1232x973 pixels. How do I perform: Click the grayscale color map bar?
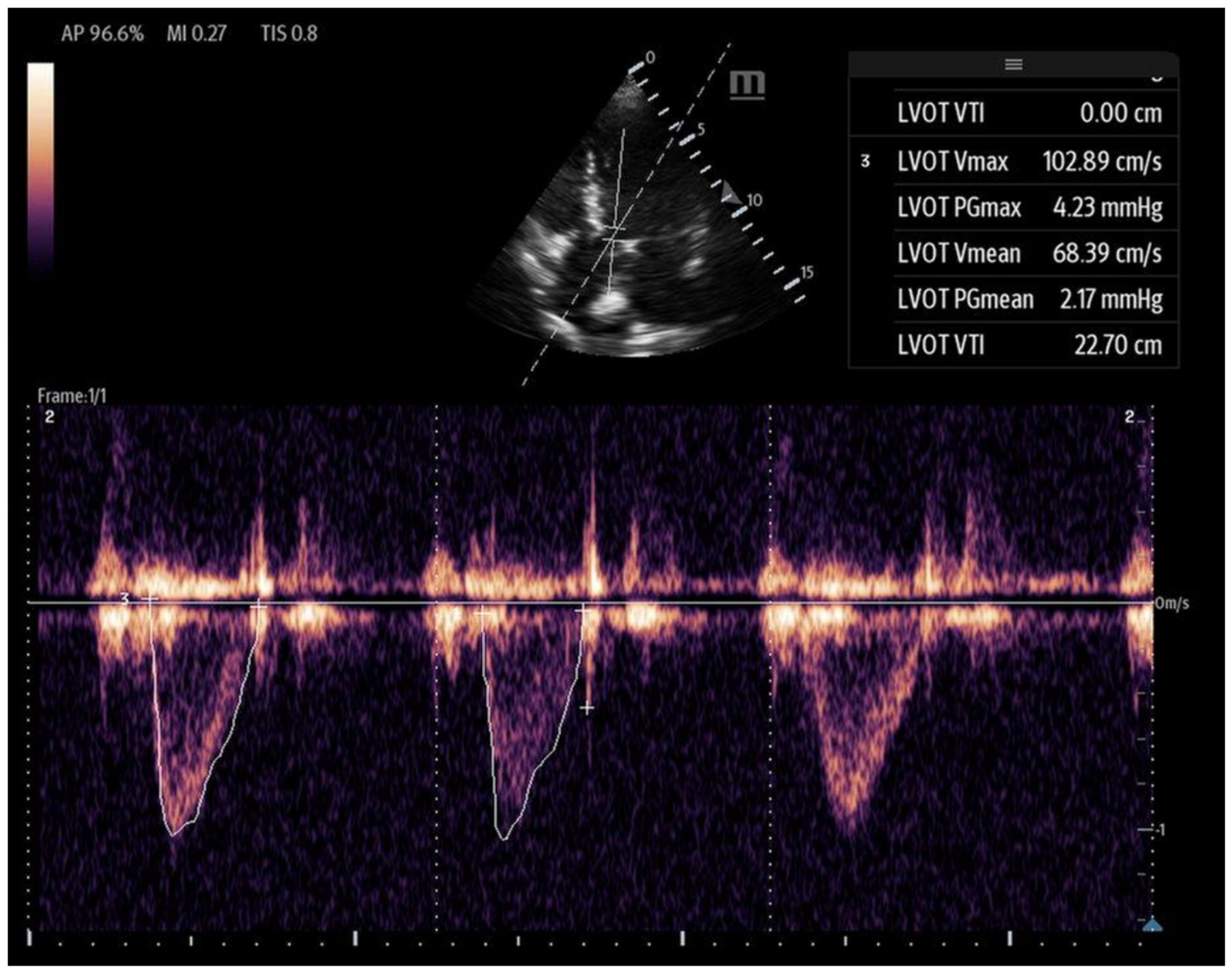40,171
